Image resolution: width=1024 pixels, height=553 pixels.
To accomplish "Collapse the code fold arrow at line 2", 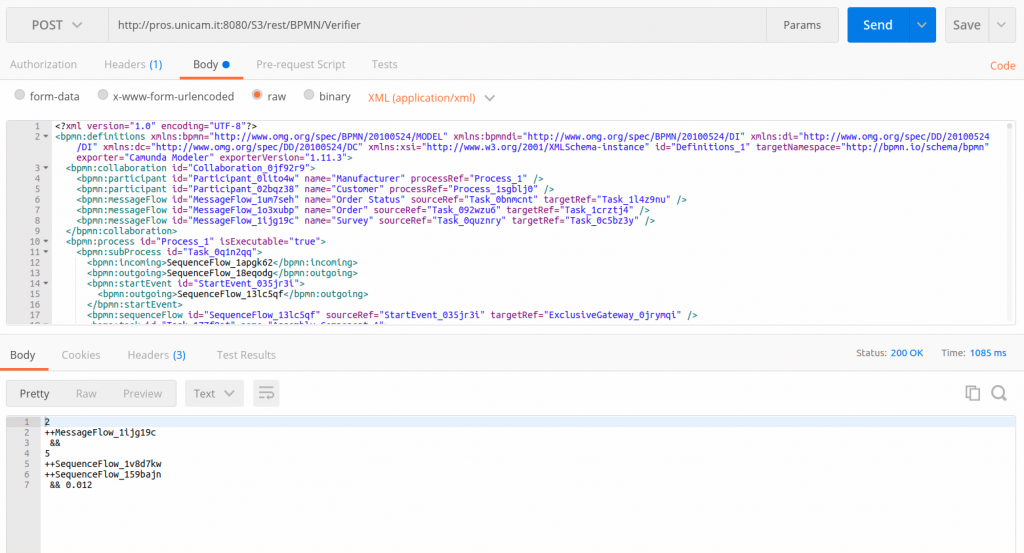I will [46, 136].
